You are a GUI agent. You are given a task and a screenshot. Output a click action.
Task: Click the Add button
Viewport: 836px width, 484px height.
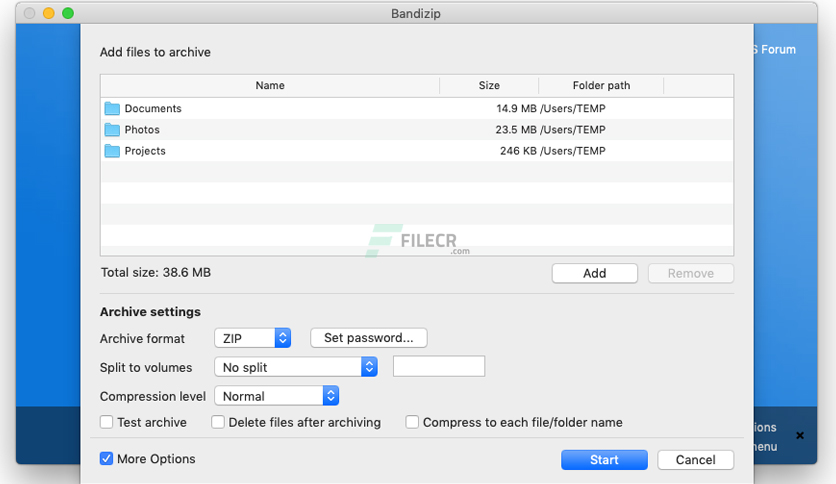click(x=594, y=273)
